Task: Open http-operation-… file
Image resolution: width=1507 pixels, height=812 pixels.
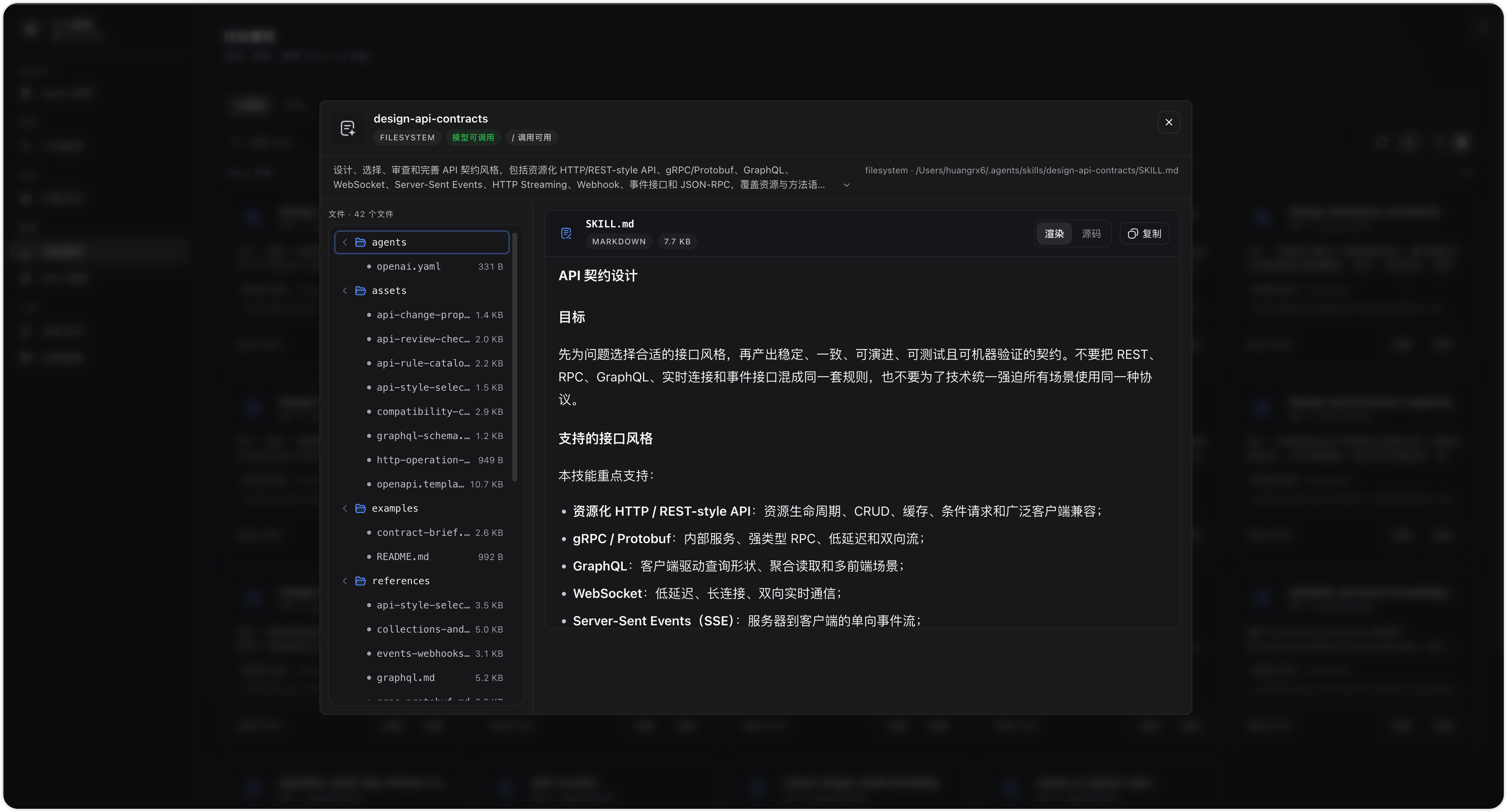Action: [422, 460]
